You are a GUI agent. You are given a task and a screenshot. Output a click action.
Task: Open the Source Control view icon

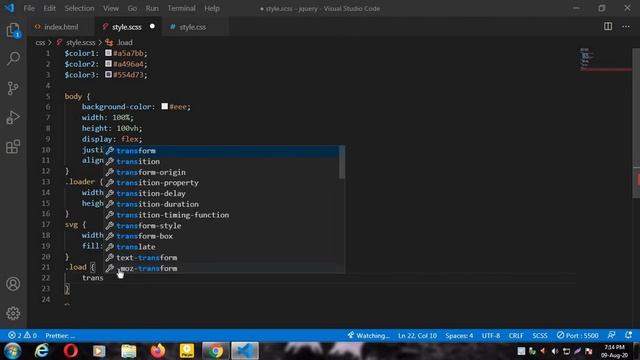[13, 88]
